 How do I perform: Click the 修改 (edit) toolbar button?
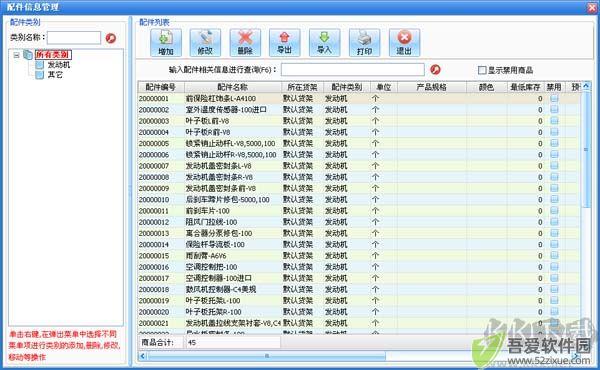205,42
